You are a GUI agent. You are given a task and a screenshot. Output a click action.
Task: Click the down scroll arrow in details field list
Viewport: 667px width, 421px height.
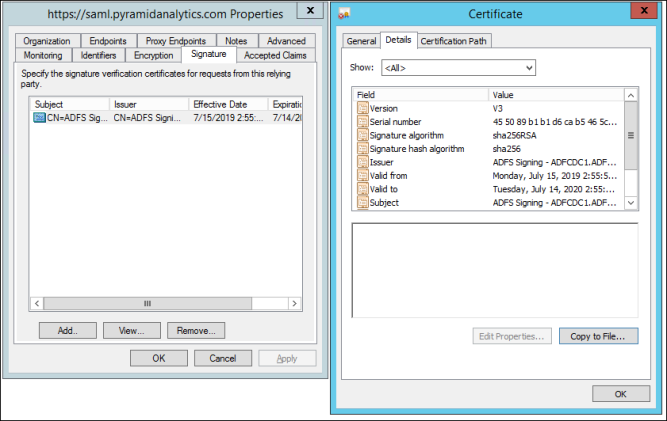pyautogui.click(x=631, y=203)
